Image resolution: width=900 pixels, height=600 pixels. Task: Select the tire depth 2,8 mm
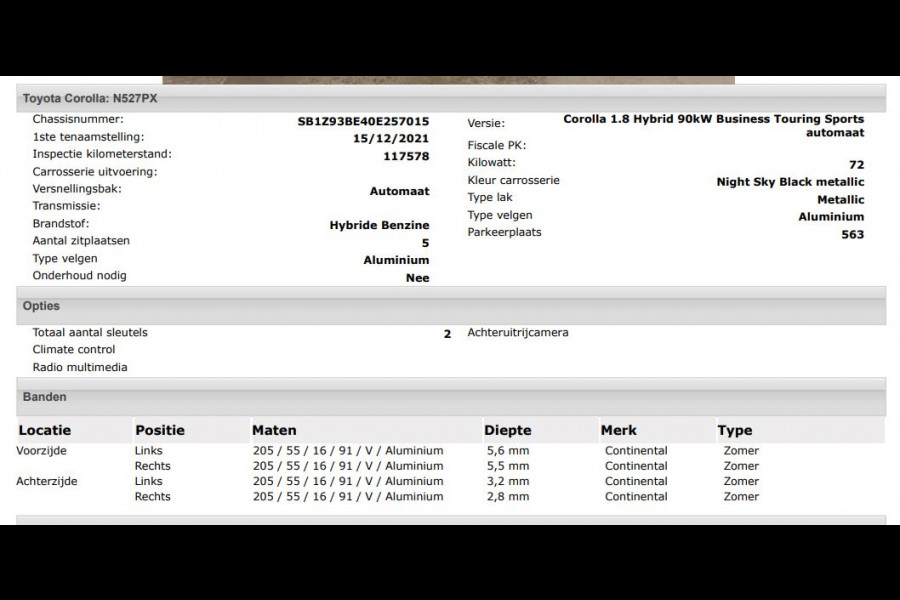tap(508, 497)
